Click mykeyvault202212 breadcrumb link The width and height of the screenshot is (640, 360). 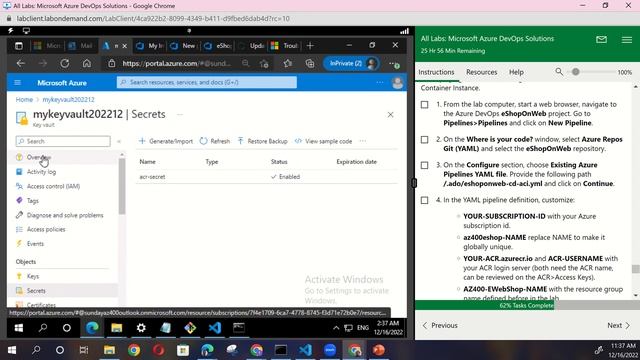[x=69, y=100]
